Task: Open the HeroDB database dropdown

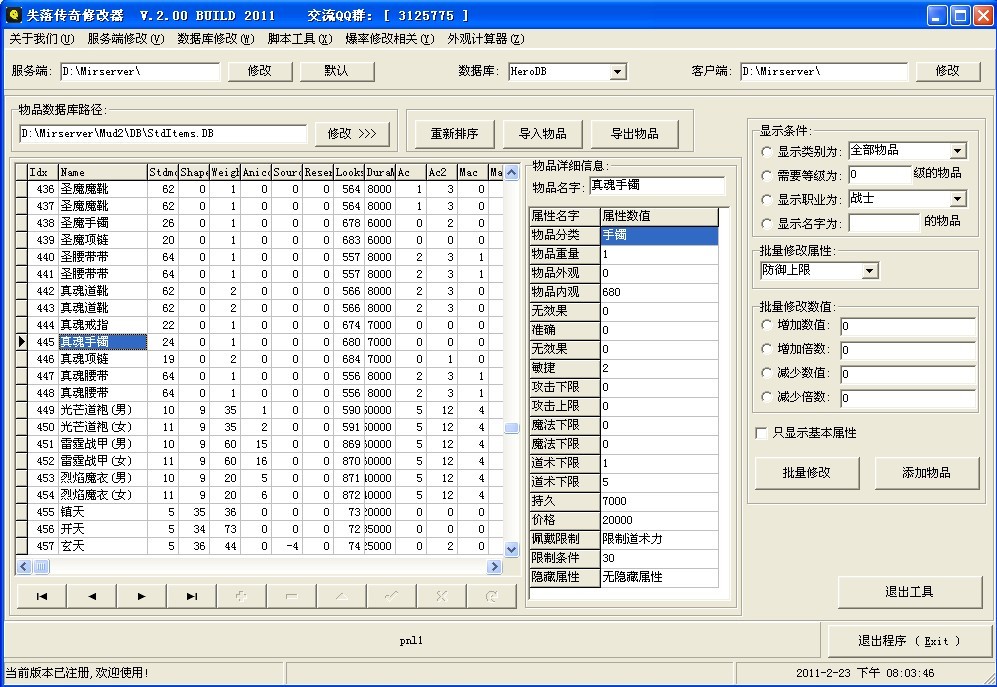Action: click(x=618, y=72)
